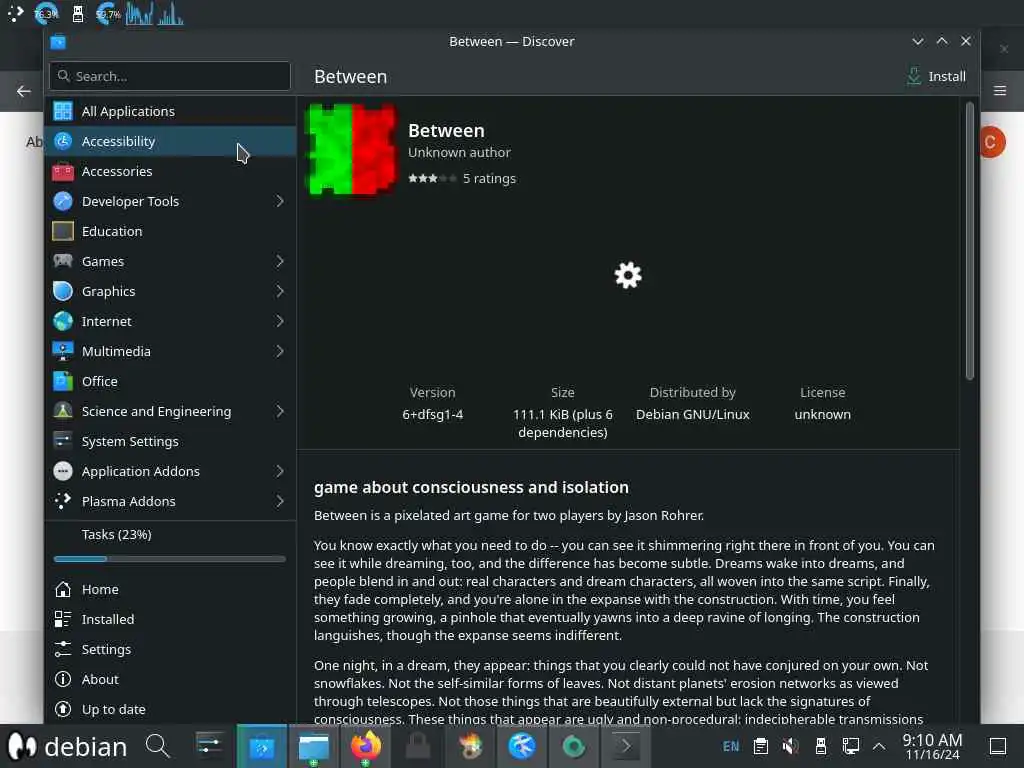The height and width of the screenshot is (768, 1024).
Task: Click the Accessibility category icon
Action: click(x=63, y=141)
